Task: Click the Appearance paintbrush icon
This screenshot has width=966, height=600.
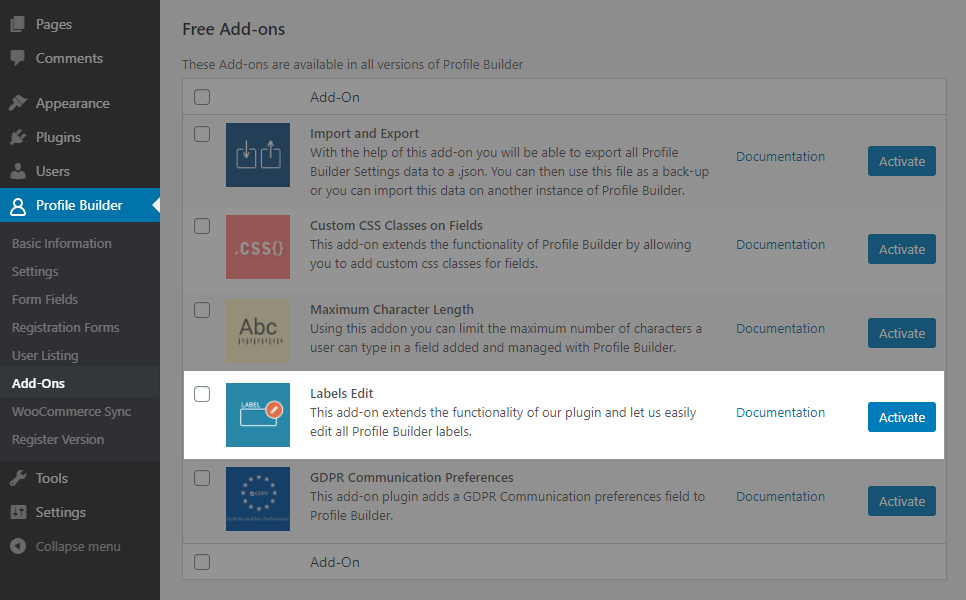Action: point(18,103)
